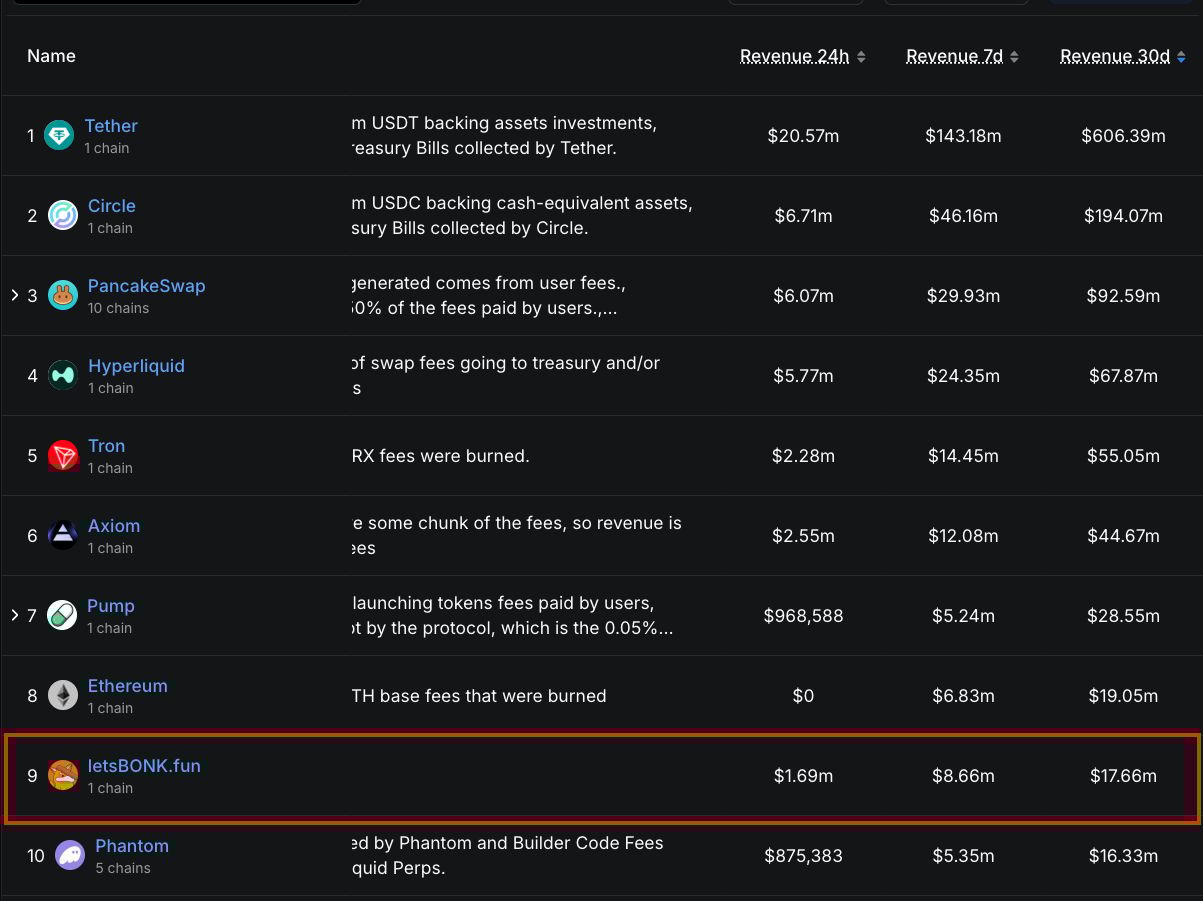The image size is (1203, 901).
Task: Click PancakeSwap's 24h revenue $6.07m
Action: (803, 296)
